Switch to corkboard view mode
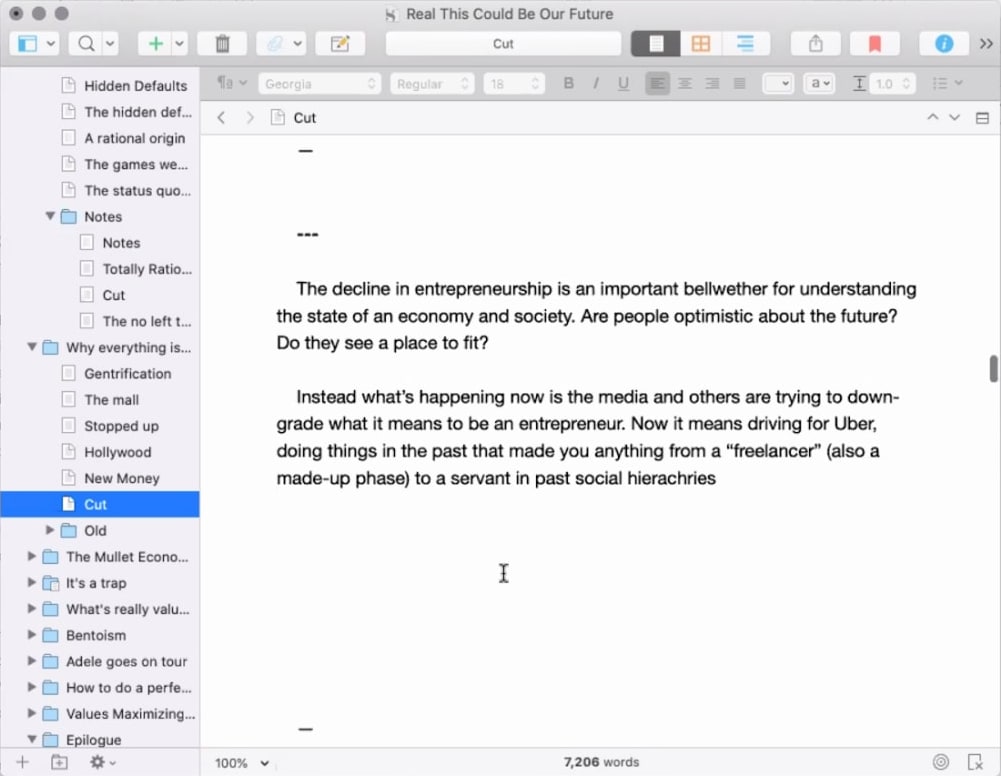The width and height of the screenshot is (1001, 776). point(700,44)
